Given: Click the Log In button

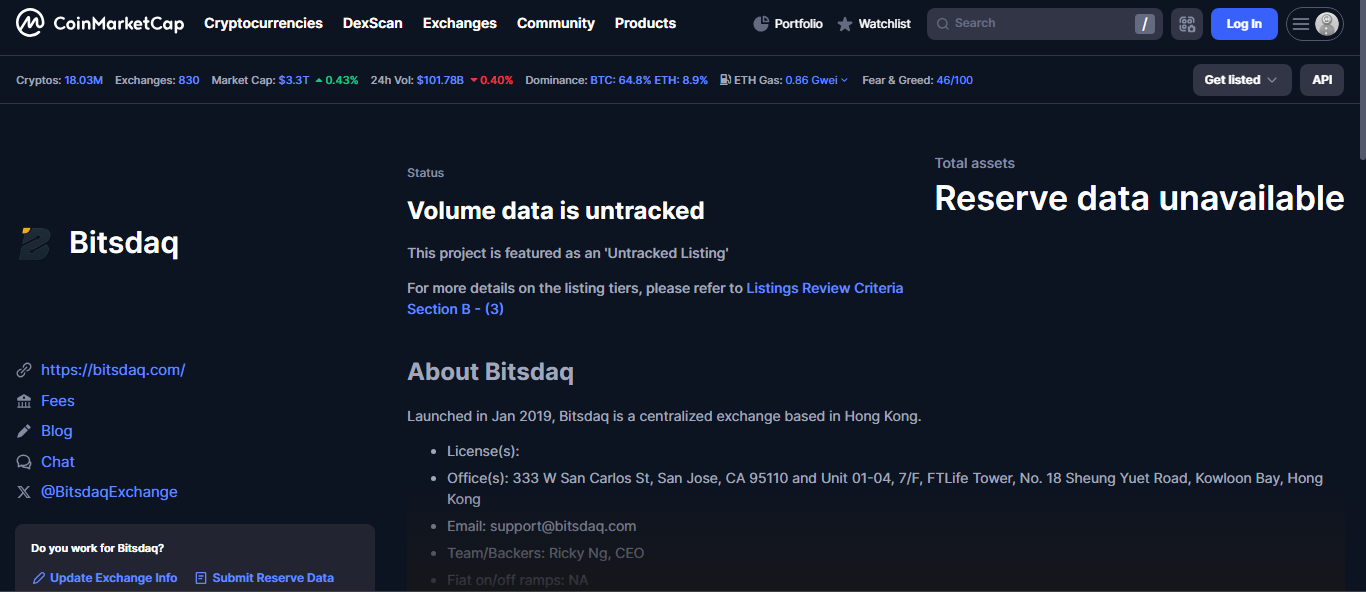Looking at the screenshot, I should point(1244,24).
